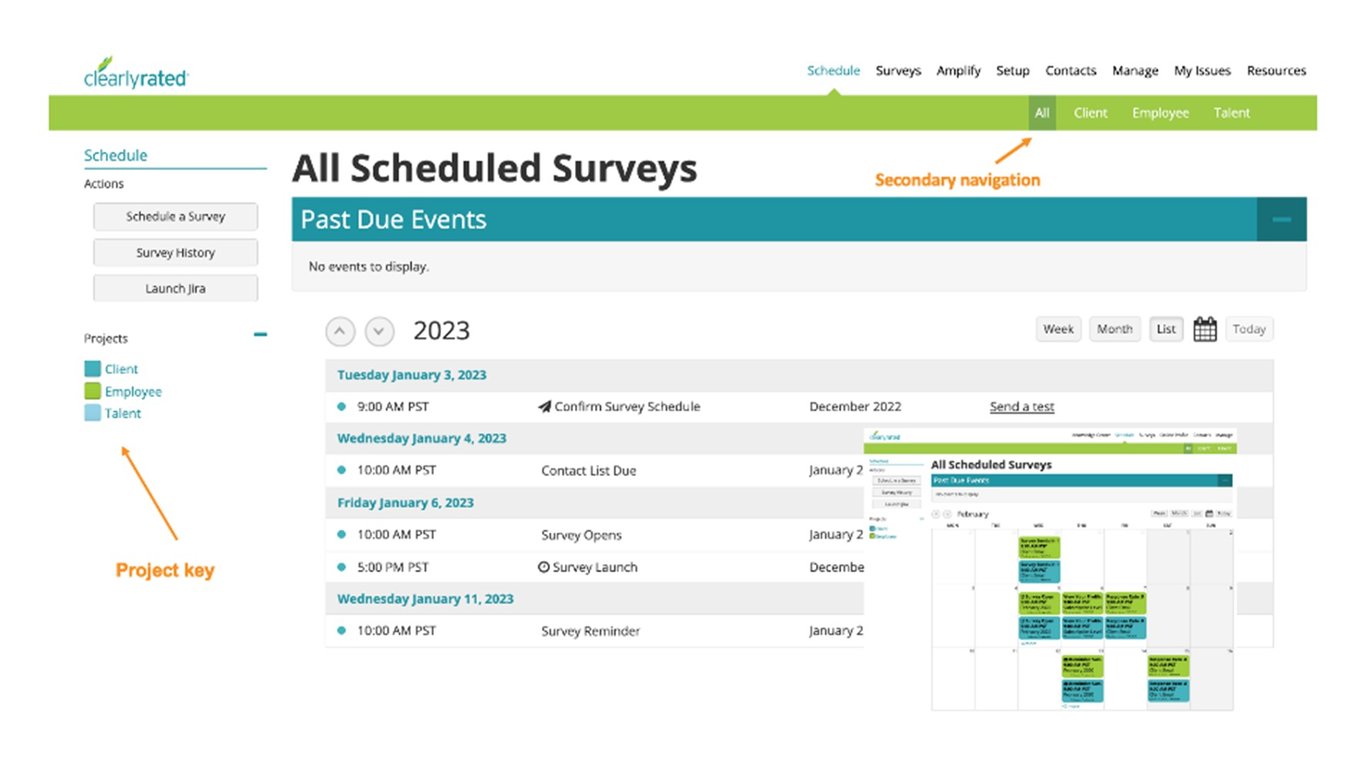Click the Confirm Survey Schedule event
The image size is (1366, 760).
[627, 407]
